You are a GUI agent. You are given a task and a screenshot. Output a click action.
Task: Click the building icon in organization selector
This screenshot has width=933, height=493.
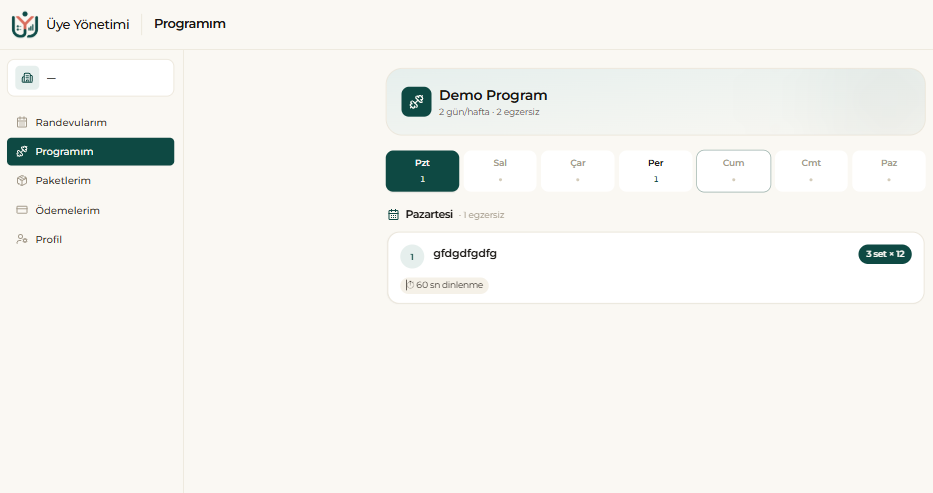click(x=27, y=78)
